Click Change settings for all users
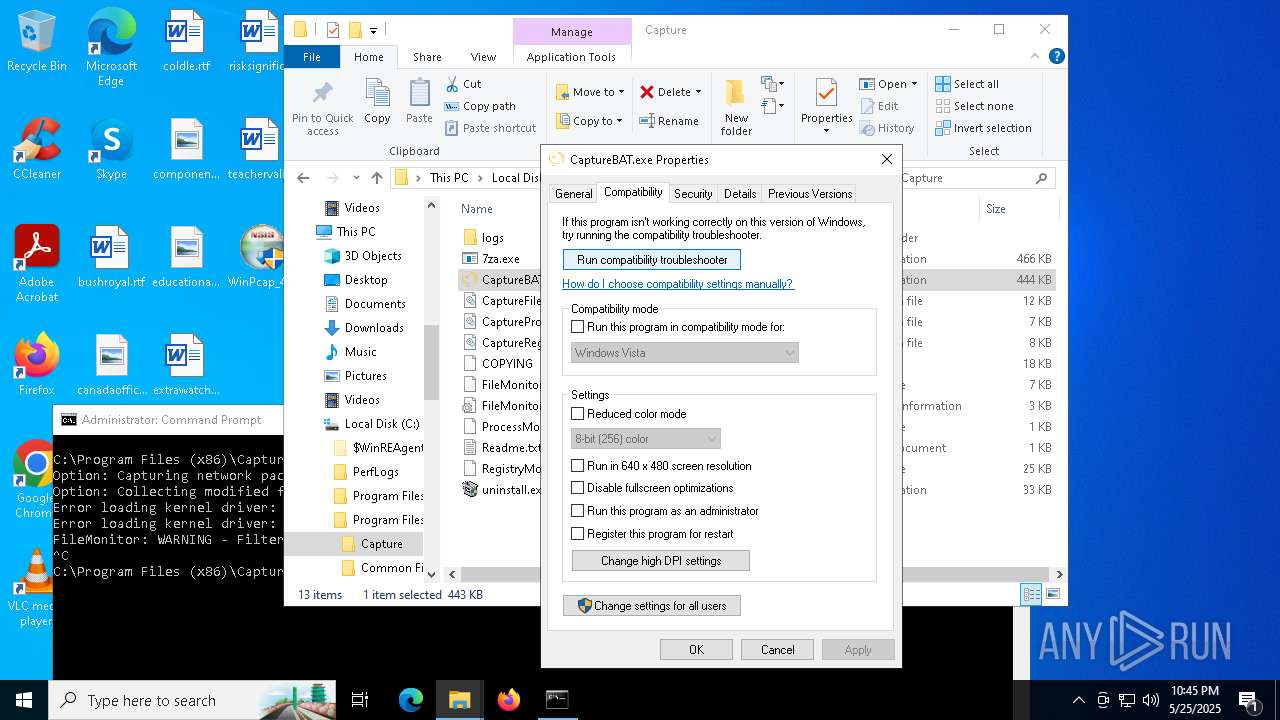Viewport: 1280px width, 720px height. coord(652,606)
